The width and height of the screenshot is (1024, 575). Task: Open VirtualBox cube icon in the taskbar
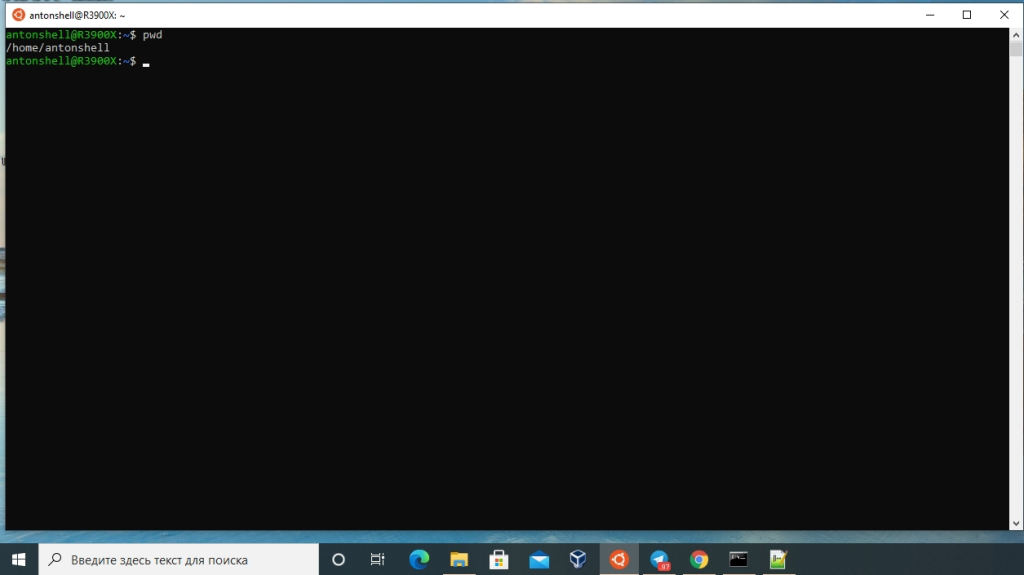[x=578, y=560]
